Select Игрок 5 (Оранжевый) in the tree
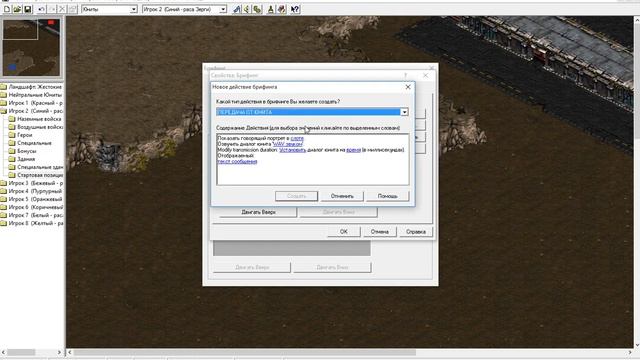 coord(36,199)
